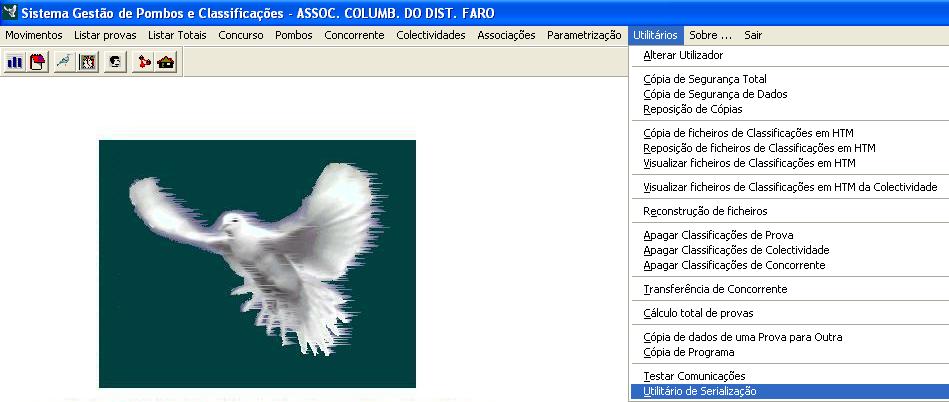The height and width of the screenshot is (402, 949).
Task: Click the blue bar chart toolbar icon
Action: click(x=15, y=62)
